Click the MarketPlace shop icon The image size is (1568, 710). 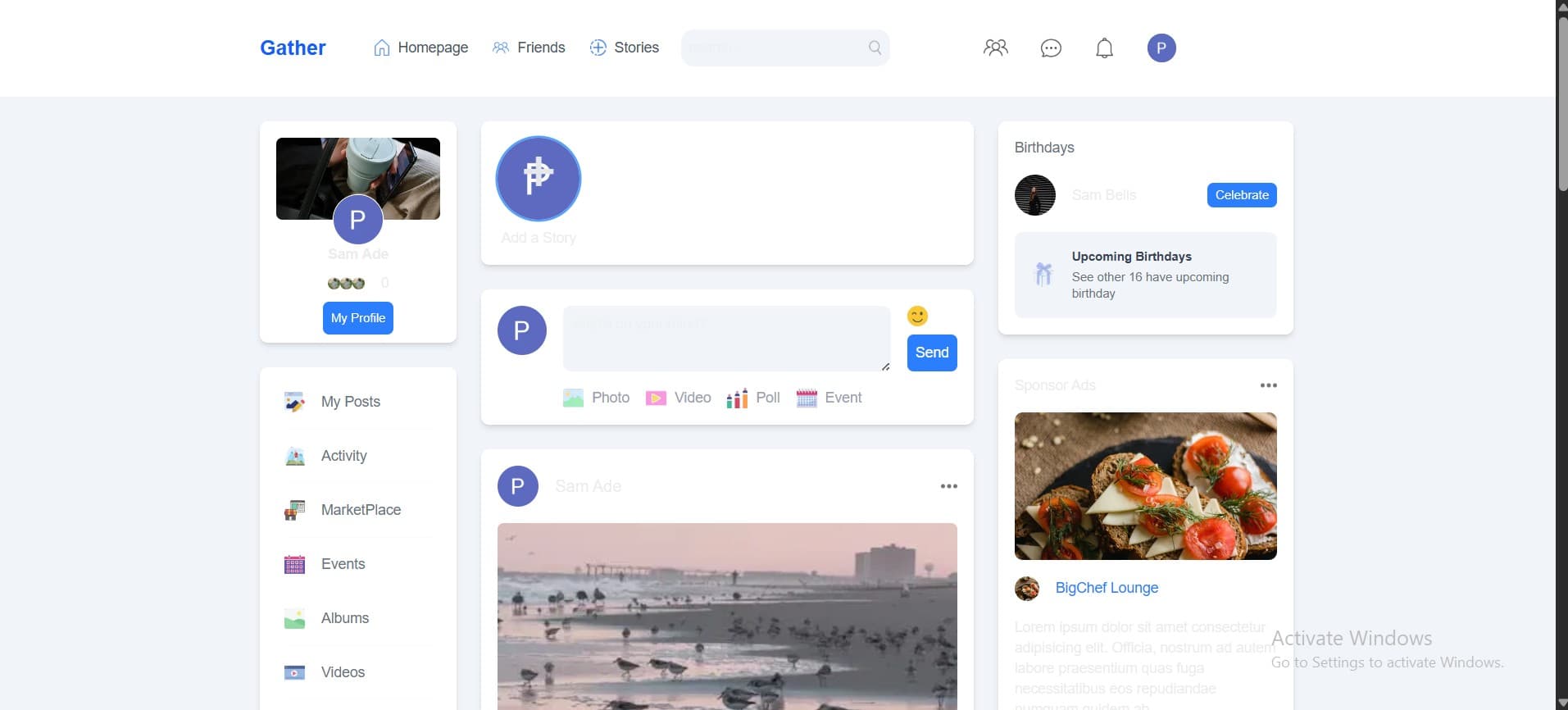(x=294, y=510)
